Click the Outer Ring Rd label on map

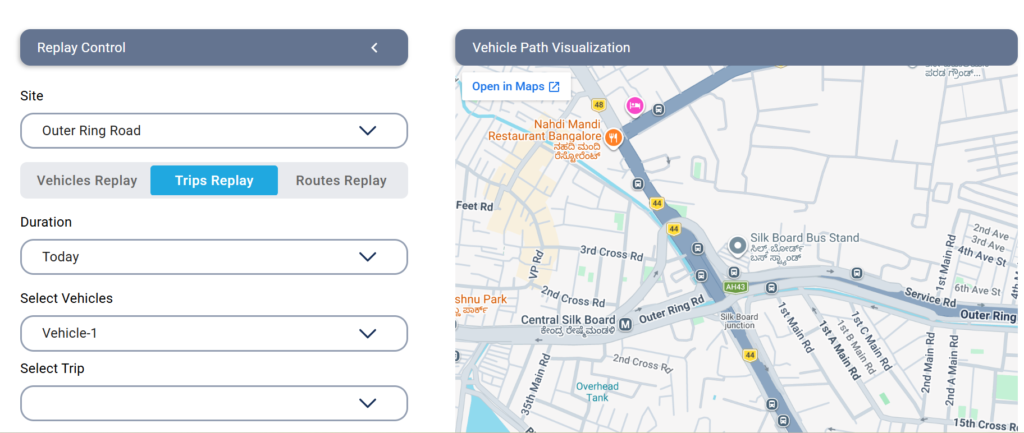click(671, 310)
